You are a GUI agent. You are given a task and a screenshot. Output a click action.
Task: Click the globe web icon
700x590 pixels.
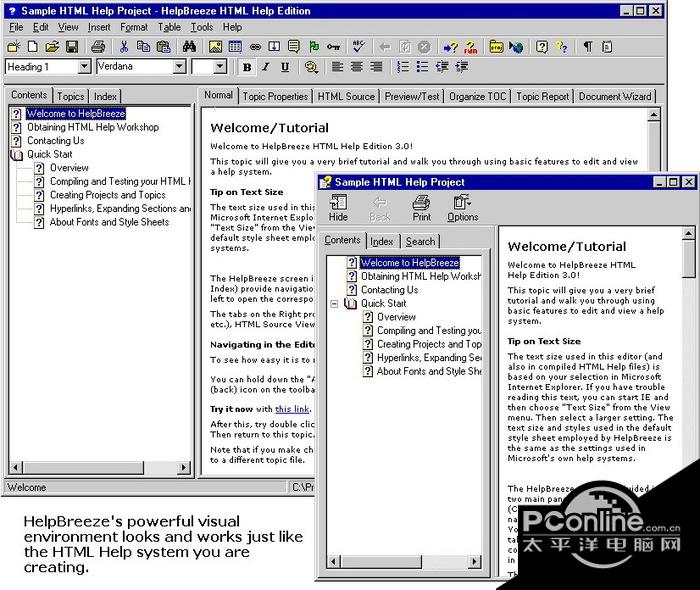pyautogui.click(x=517, y=47)
